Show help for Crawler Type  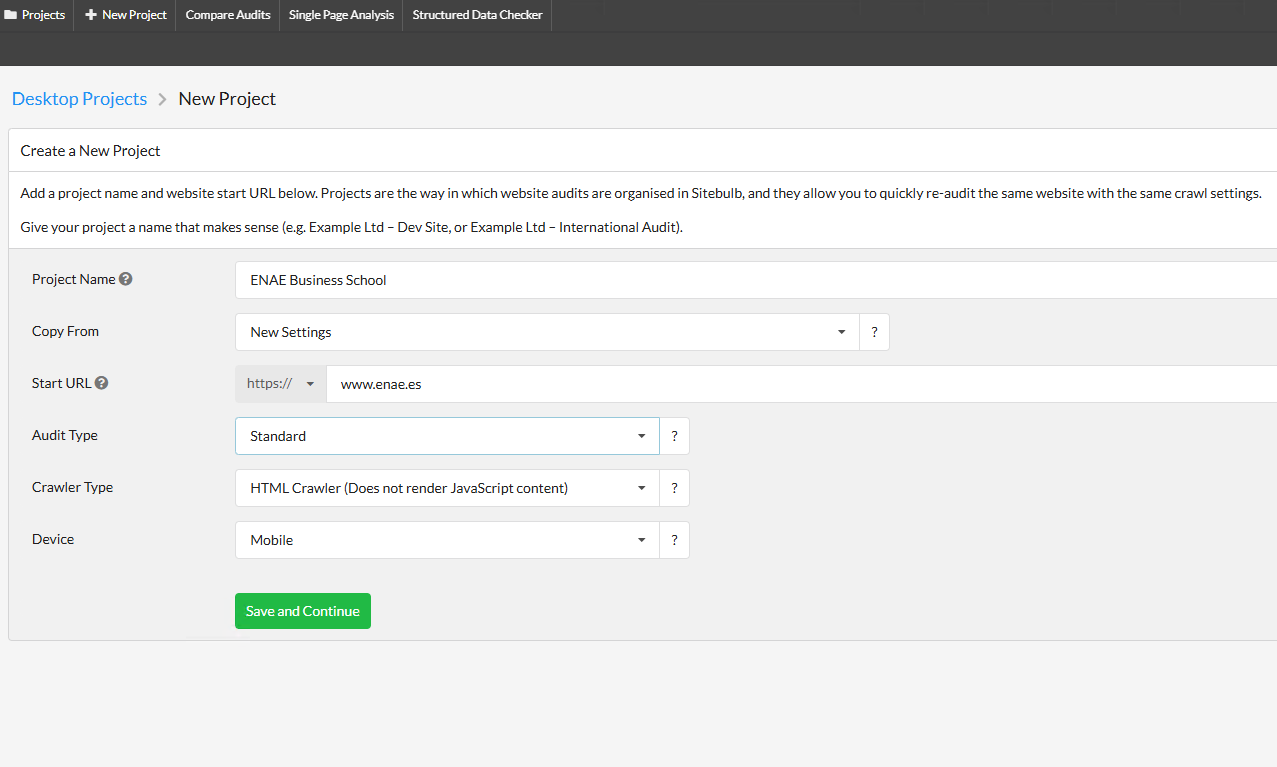click(674, 488)
